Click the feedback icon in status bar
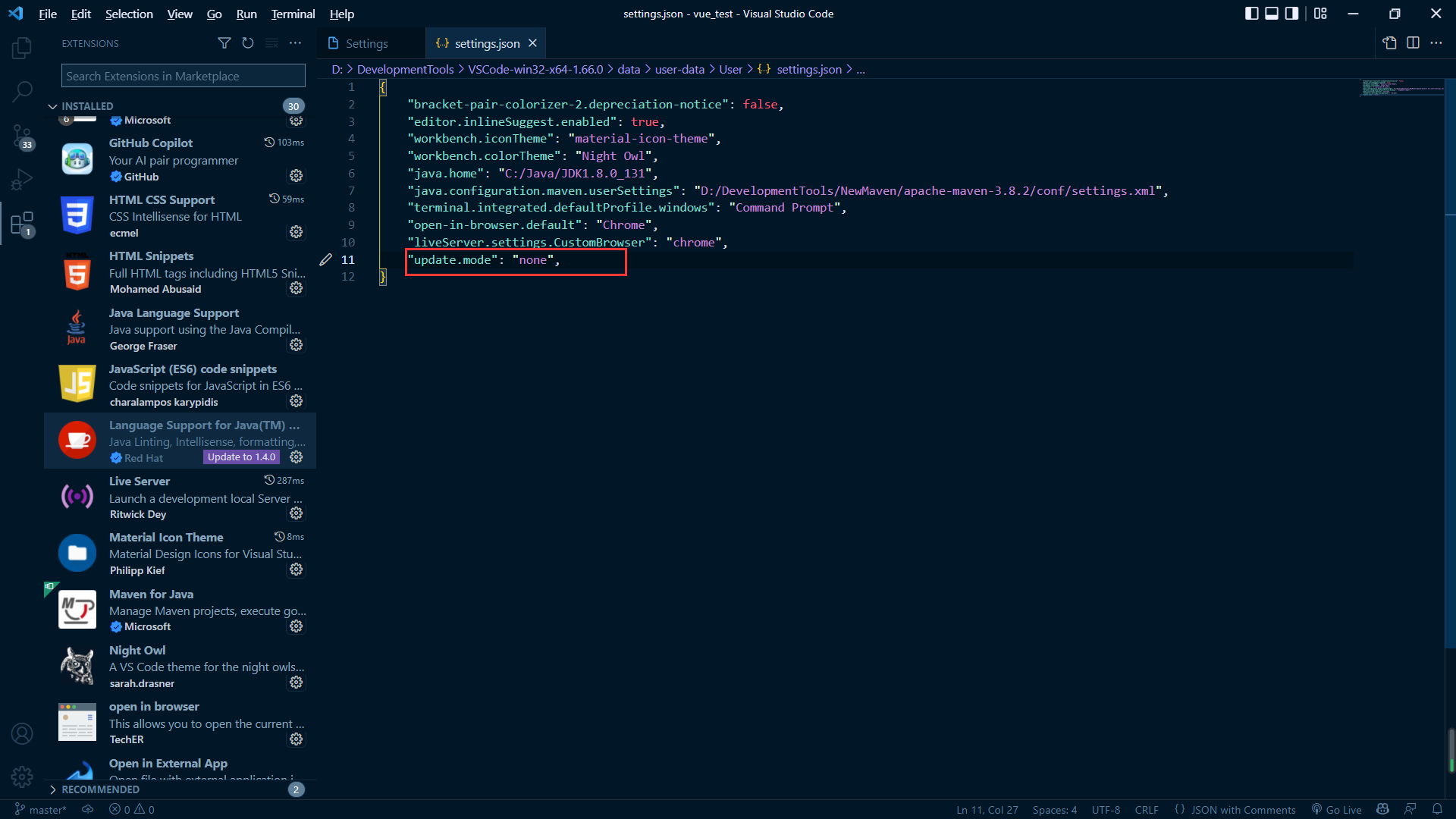Image resolution: width=1456 pixels, height=819 pixels. click(x=1410, y=809)
